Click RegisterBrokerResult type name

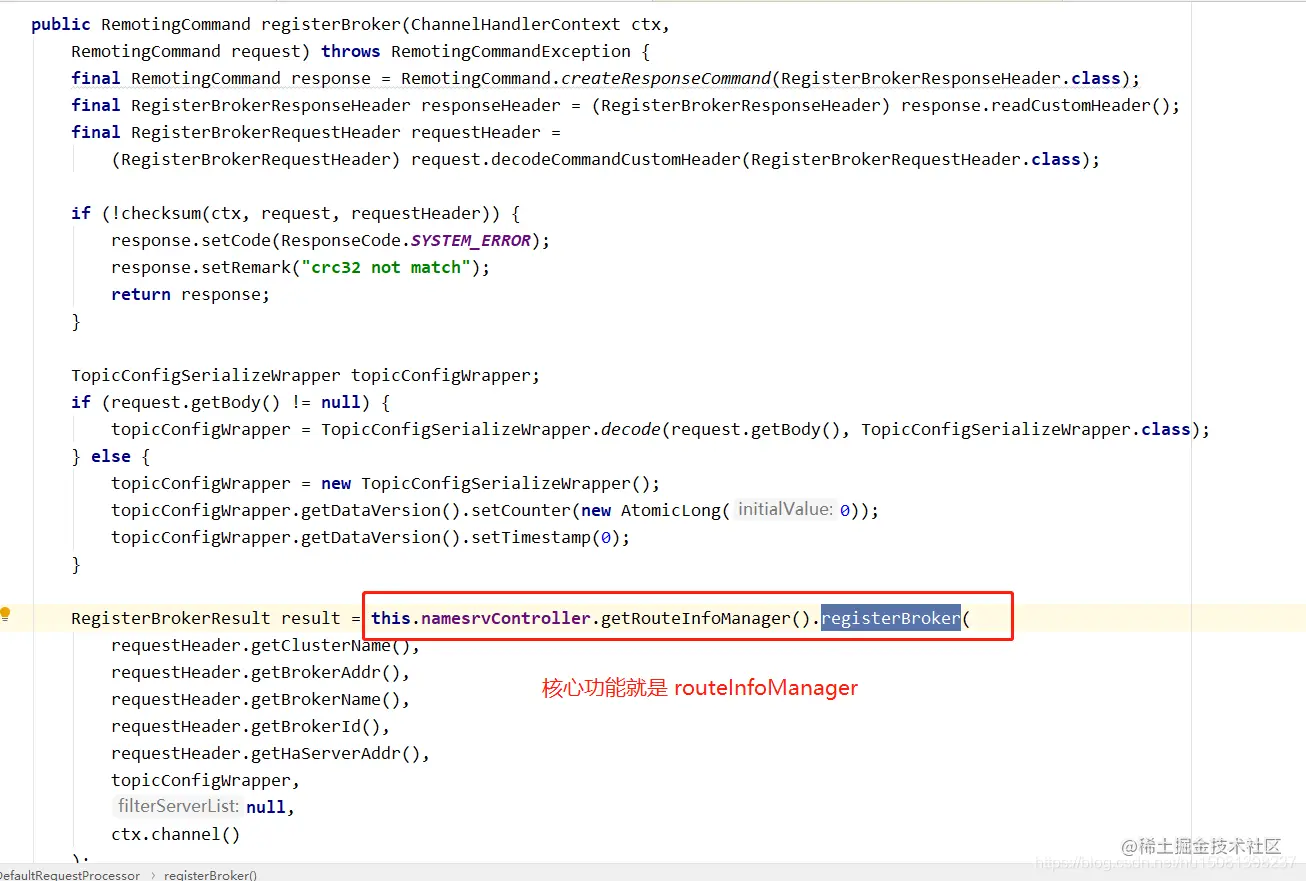(x=171, y=618)
